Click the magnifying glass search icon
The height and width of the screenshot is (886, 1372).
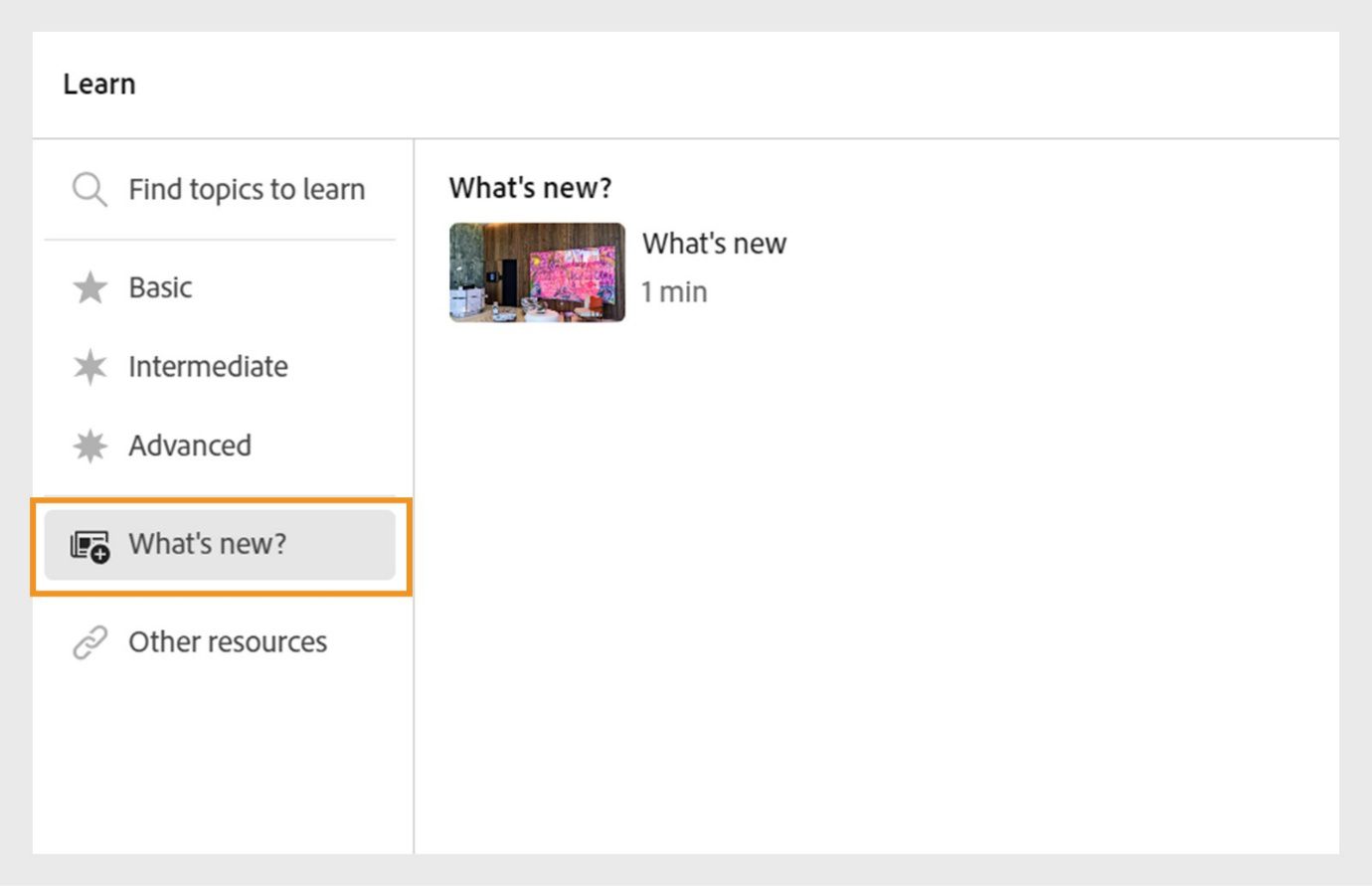coord(89,189)
